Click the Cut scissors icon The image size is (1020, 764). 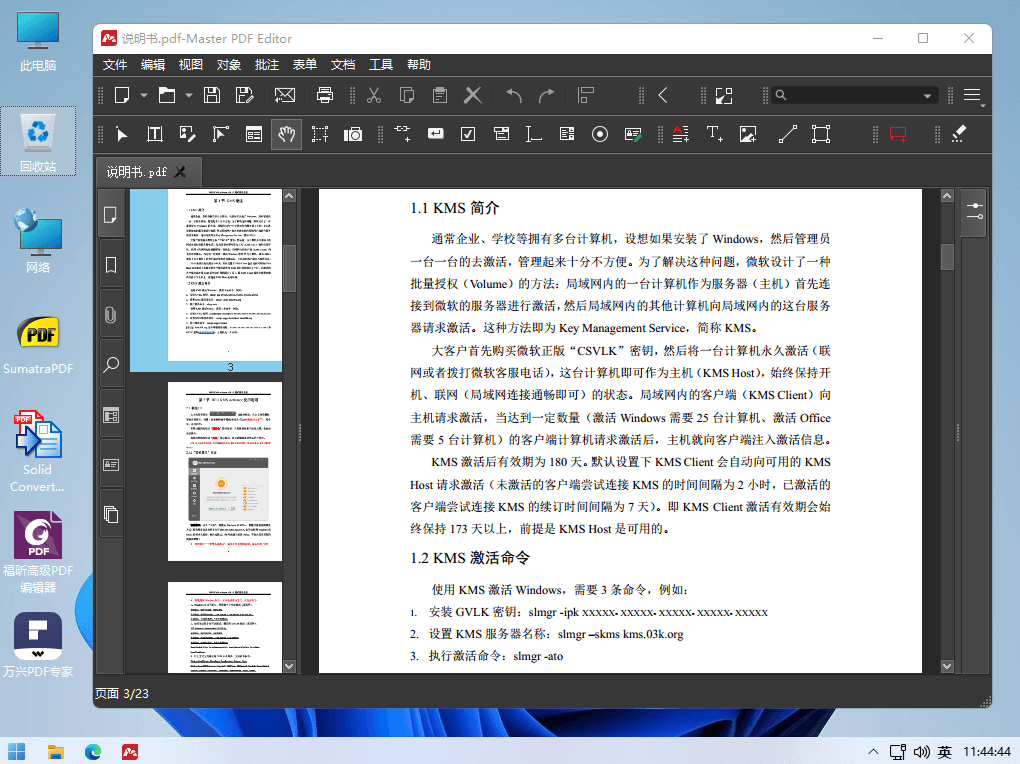374,95
